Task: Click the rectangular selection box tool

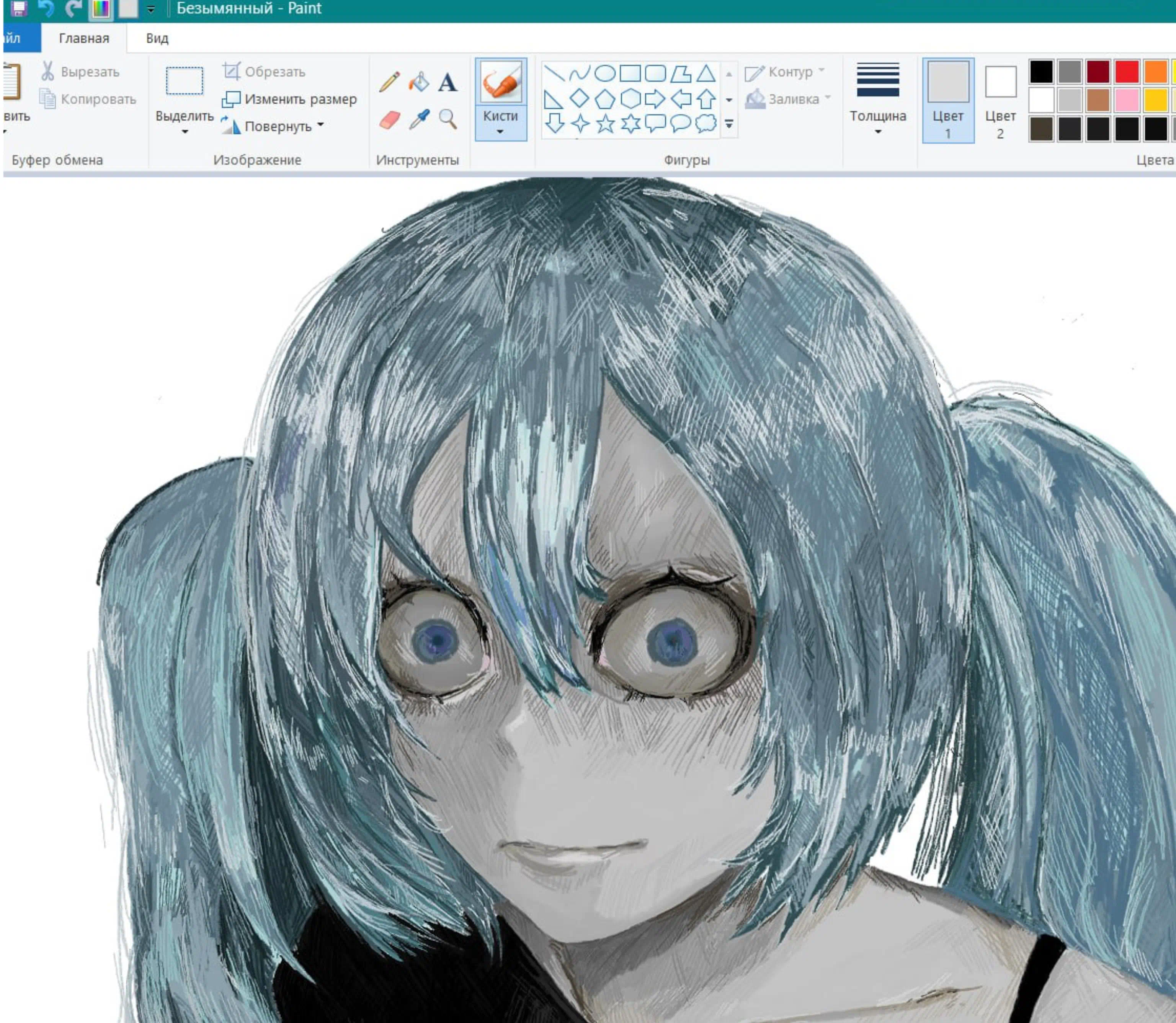Action: coord(185,81)
